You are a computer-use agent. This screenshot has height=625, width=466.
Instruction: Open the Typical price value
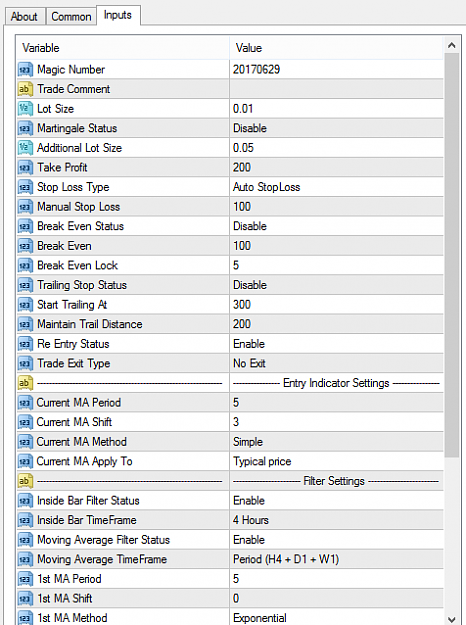(336, 462)
